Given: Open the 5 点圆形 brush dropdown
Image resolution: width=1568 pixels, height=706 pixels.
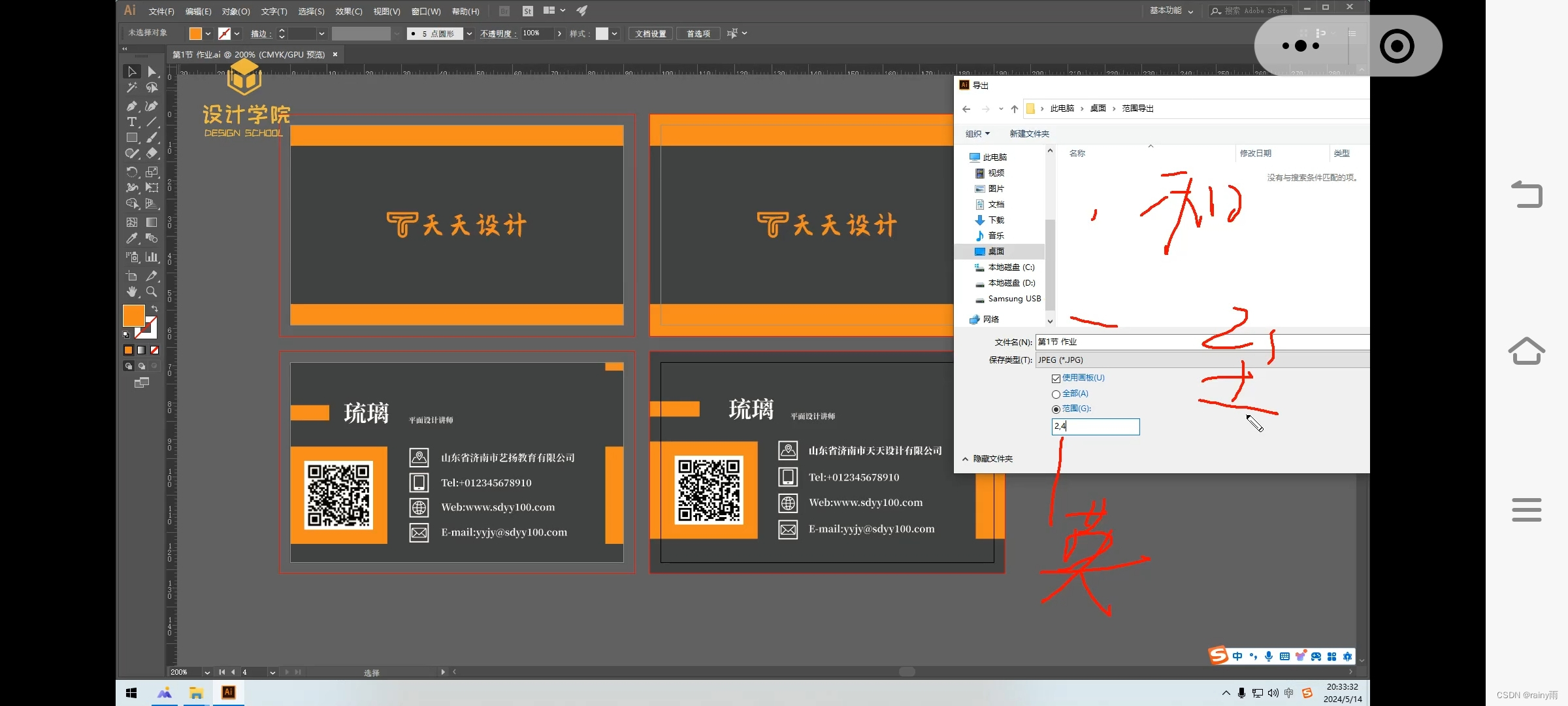Looking at the screenshot, I should (x=469, y=33).
